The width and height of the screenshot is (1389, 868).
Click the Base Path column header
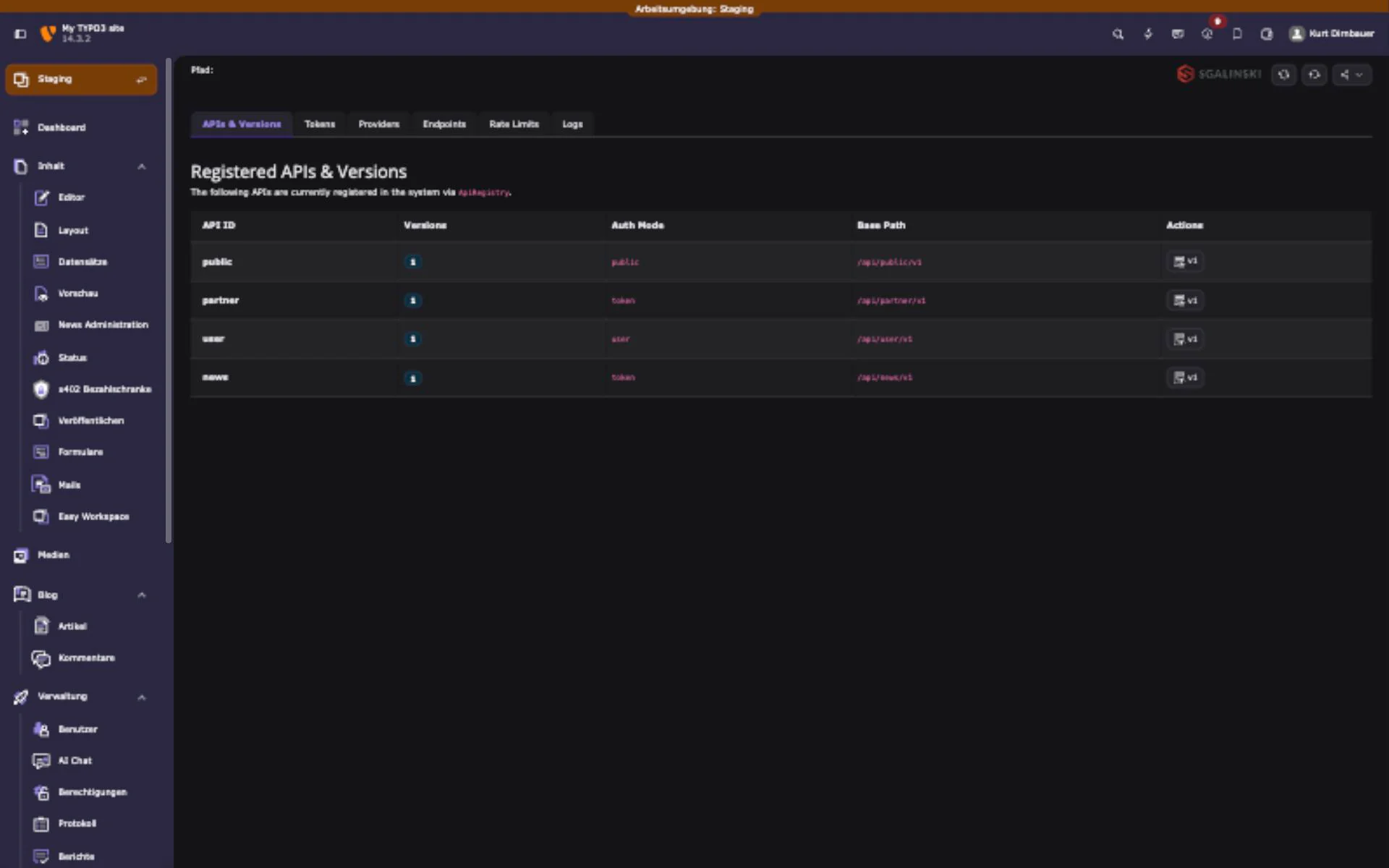(x=881, y=225)
